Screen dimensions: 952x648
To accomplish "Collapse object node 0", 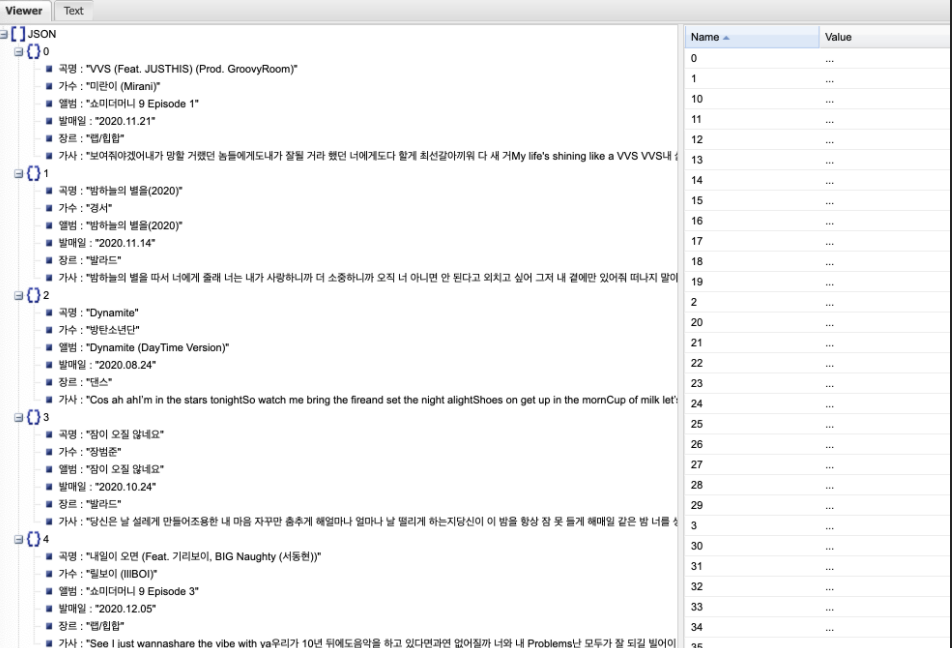I will (18, 52).
